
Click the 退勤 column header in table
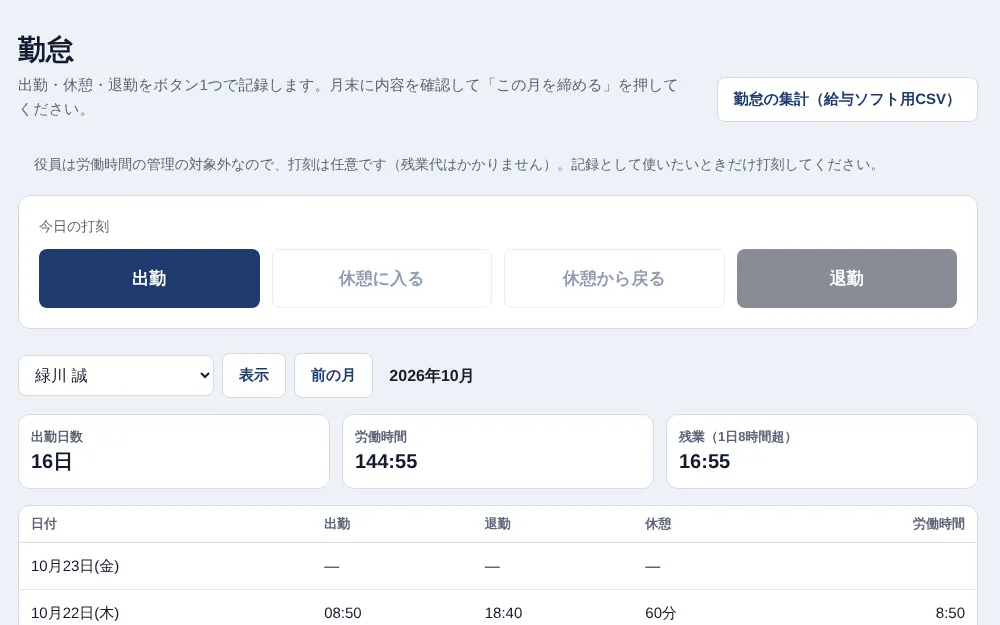click(x=497, y=524)
